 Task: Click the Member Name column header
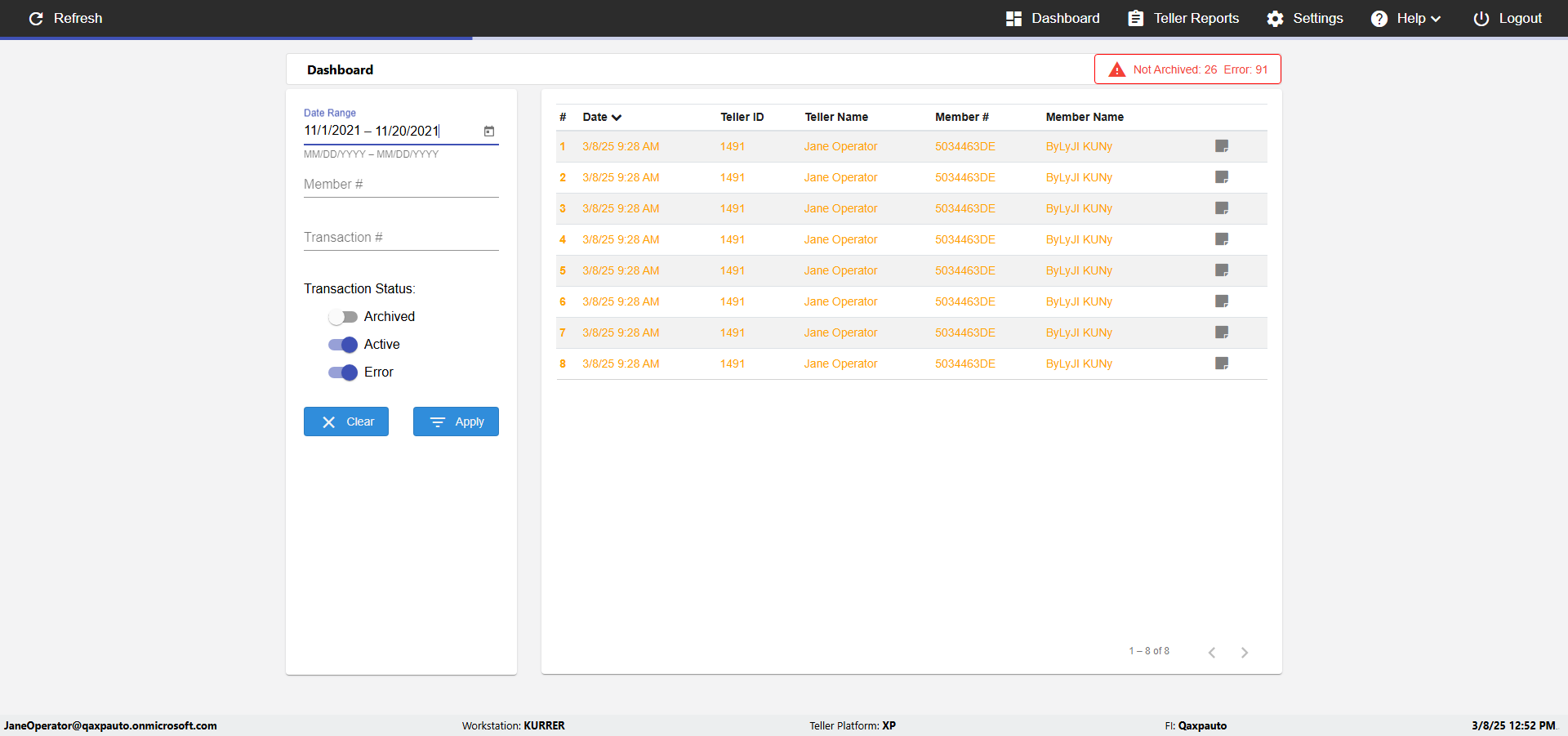click(x=1085, y=118)
